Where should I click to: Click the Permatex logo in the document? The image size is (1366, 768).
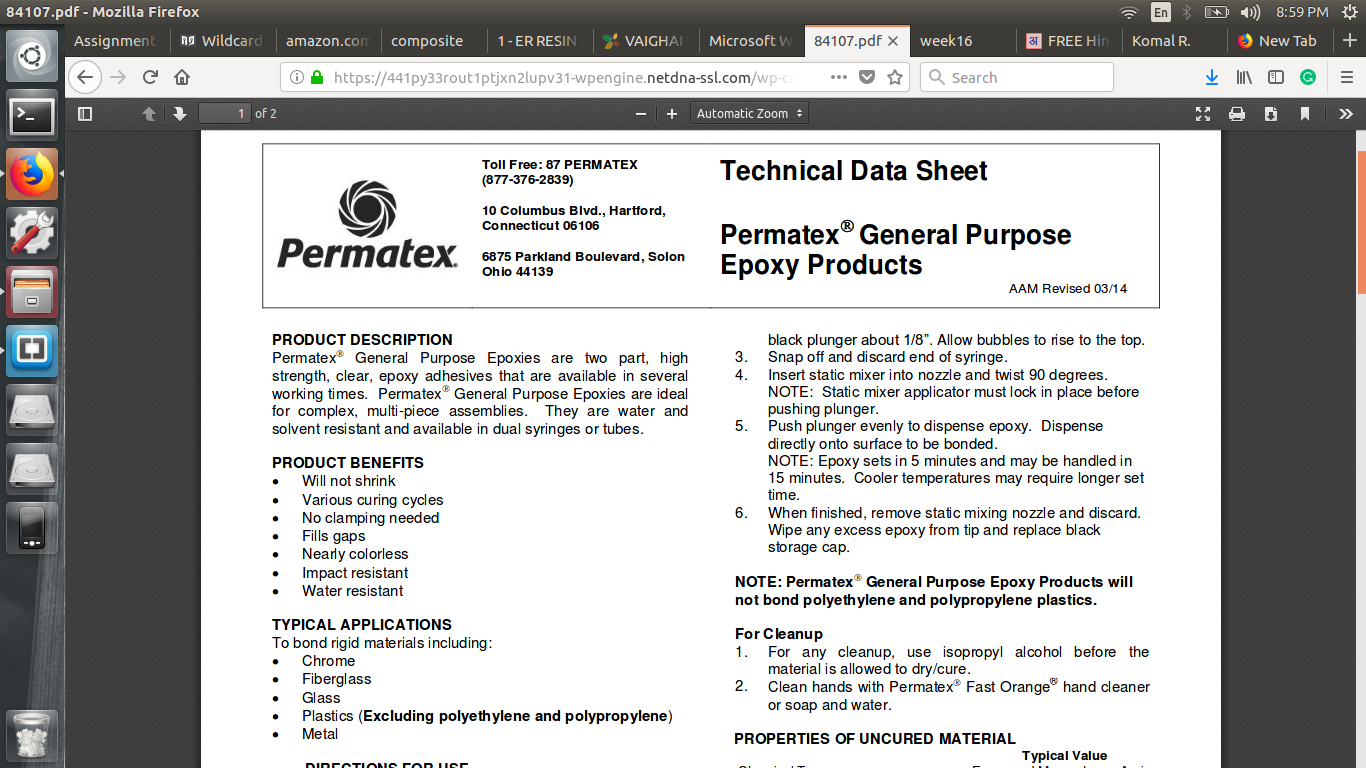[367, 225]
